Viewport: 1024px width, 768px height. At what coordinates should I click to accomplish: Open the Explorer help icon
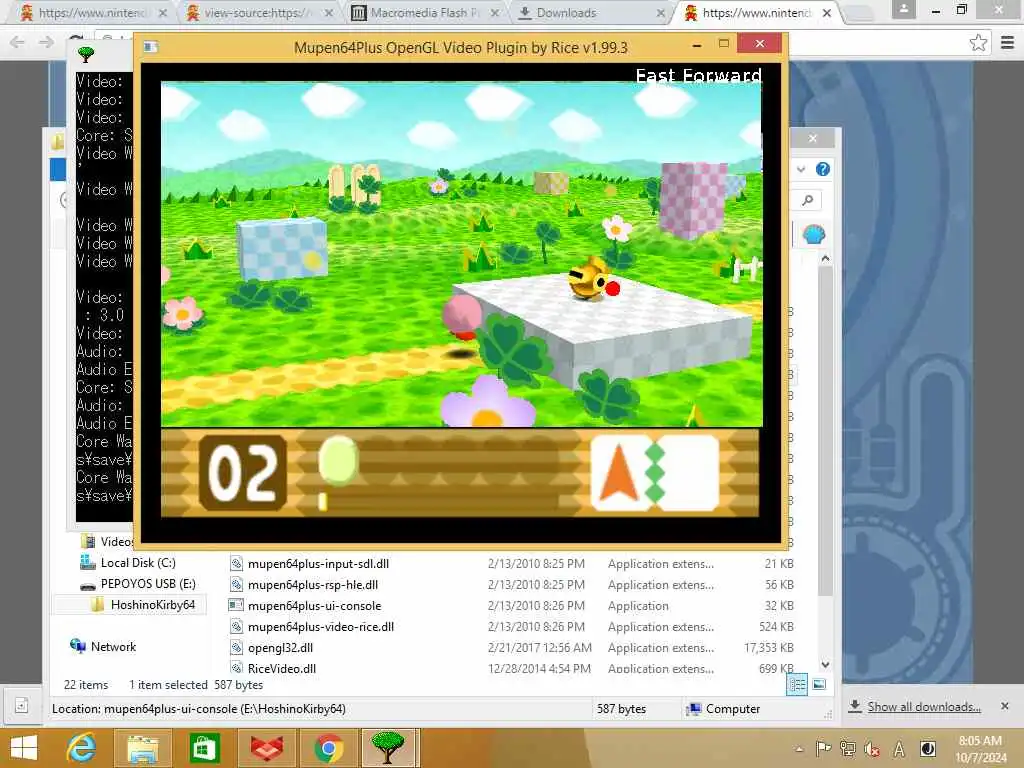coord(823,169)
